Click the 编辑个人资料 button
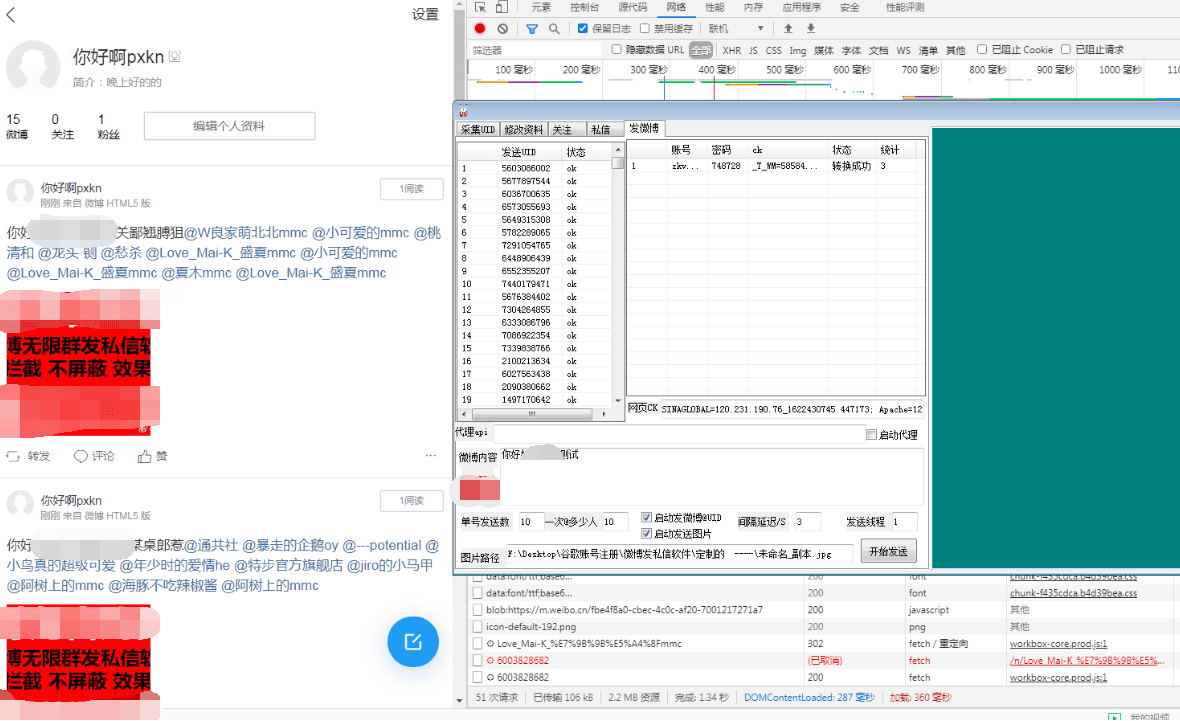 pos(229,126)
